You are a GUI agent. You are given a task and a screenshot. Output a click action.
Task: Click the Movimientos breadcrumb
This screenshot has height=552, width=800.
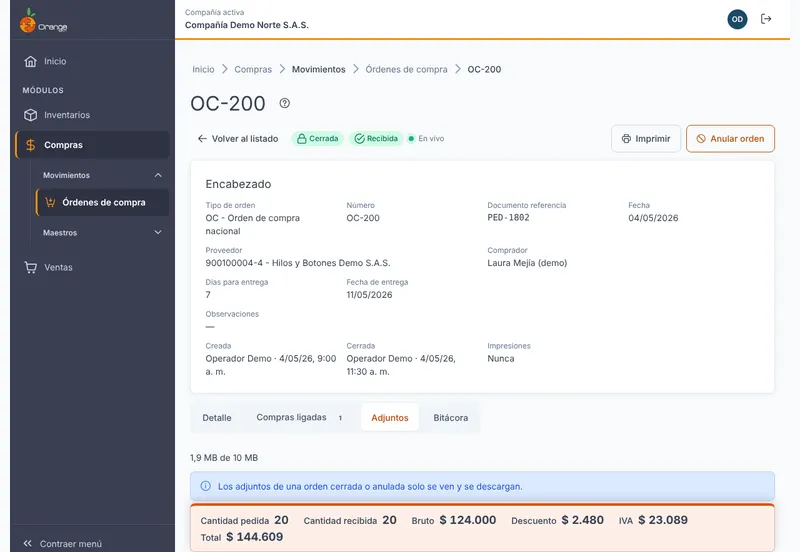point(318,69)
